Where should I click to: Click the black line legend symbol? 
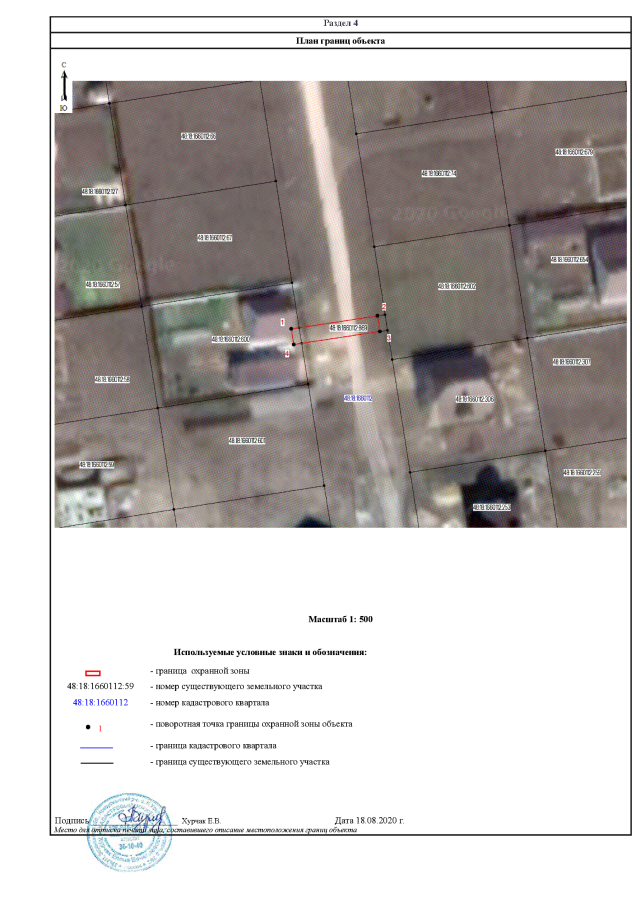click(95, 763)
